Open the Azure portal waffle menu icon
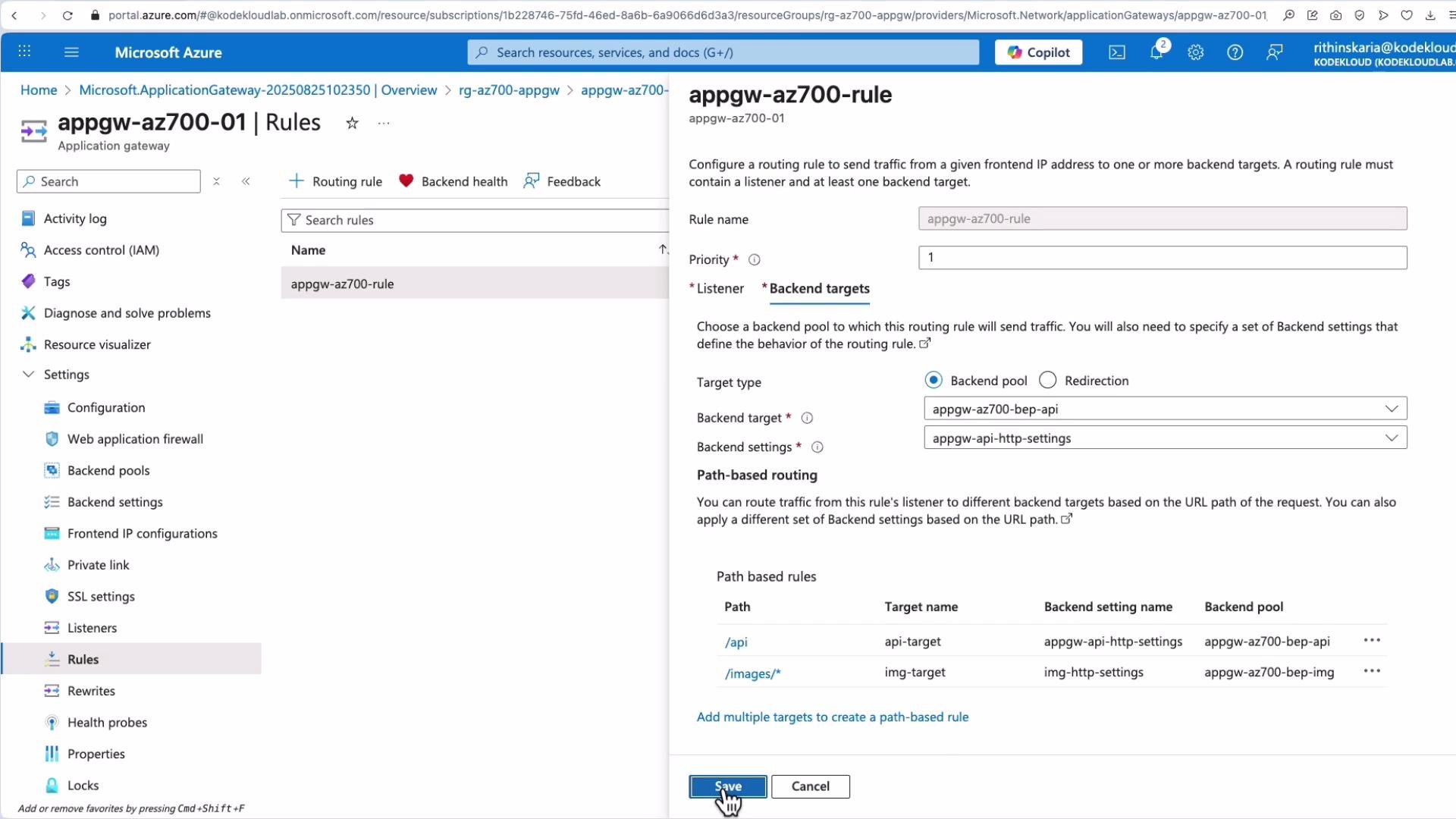 click(24, 52)
